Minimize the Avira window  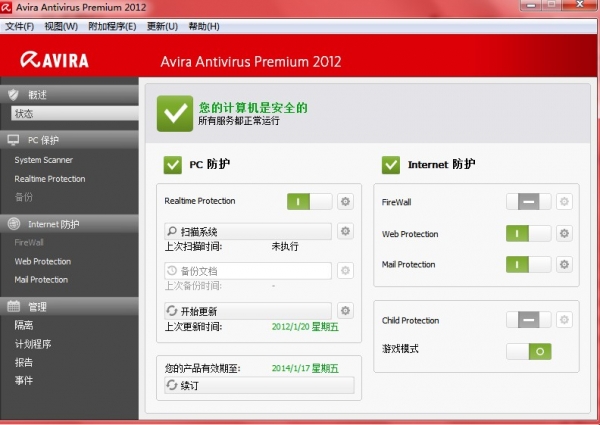531,5
